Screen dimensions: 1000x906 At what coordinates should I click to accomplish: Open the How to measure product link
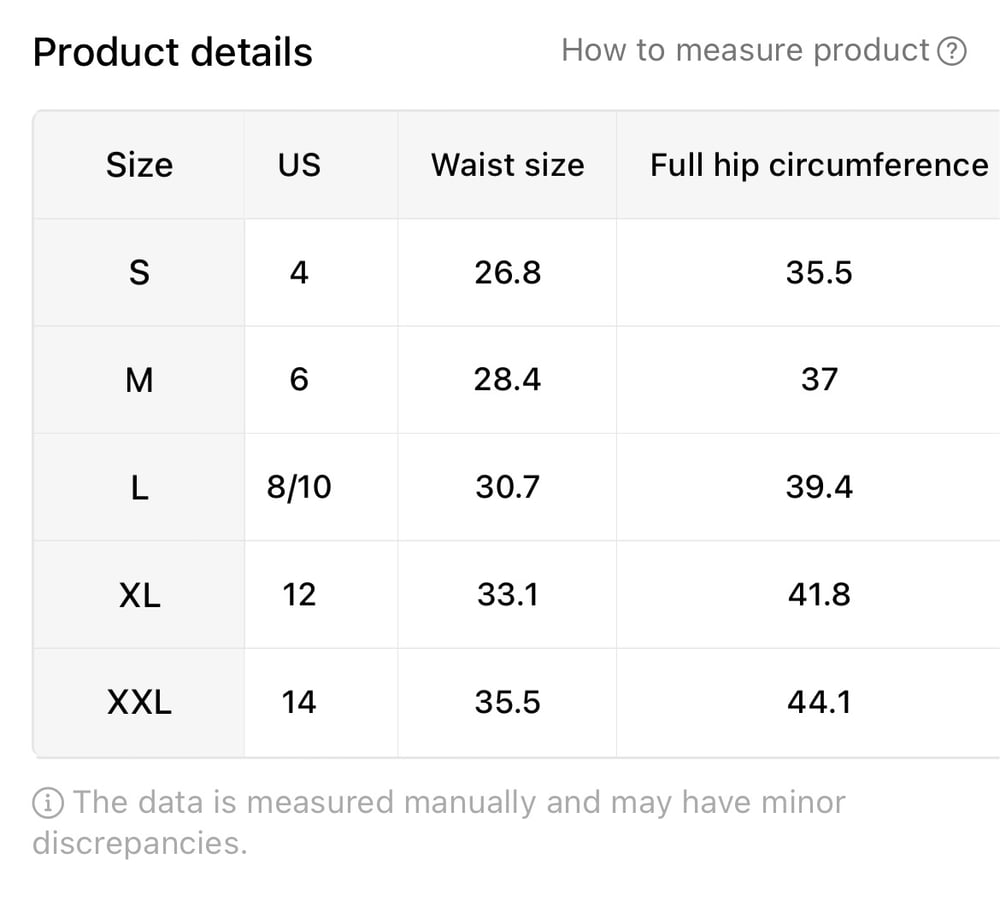pos(763,50)
